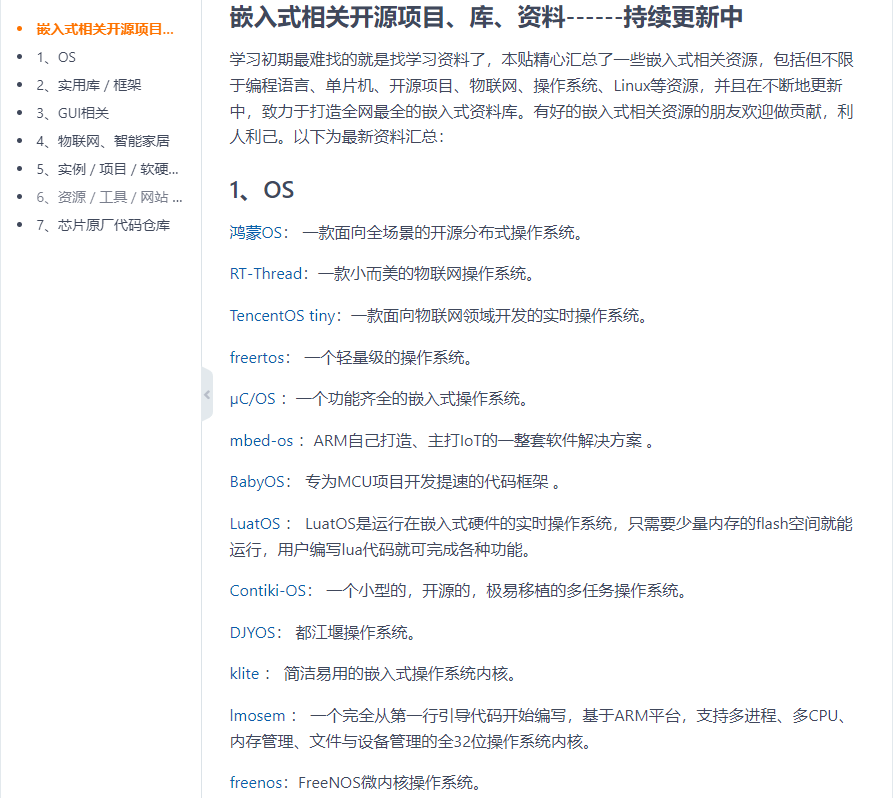The height and width of the screenshot is (798, 894).
Task: Click the page title 嵌入式相关开源项目、库、资料
Action: click(486, 17)
